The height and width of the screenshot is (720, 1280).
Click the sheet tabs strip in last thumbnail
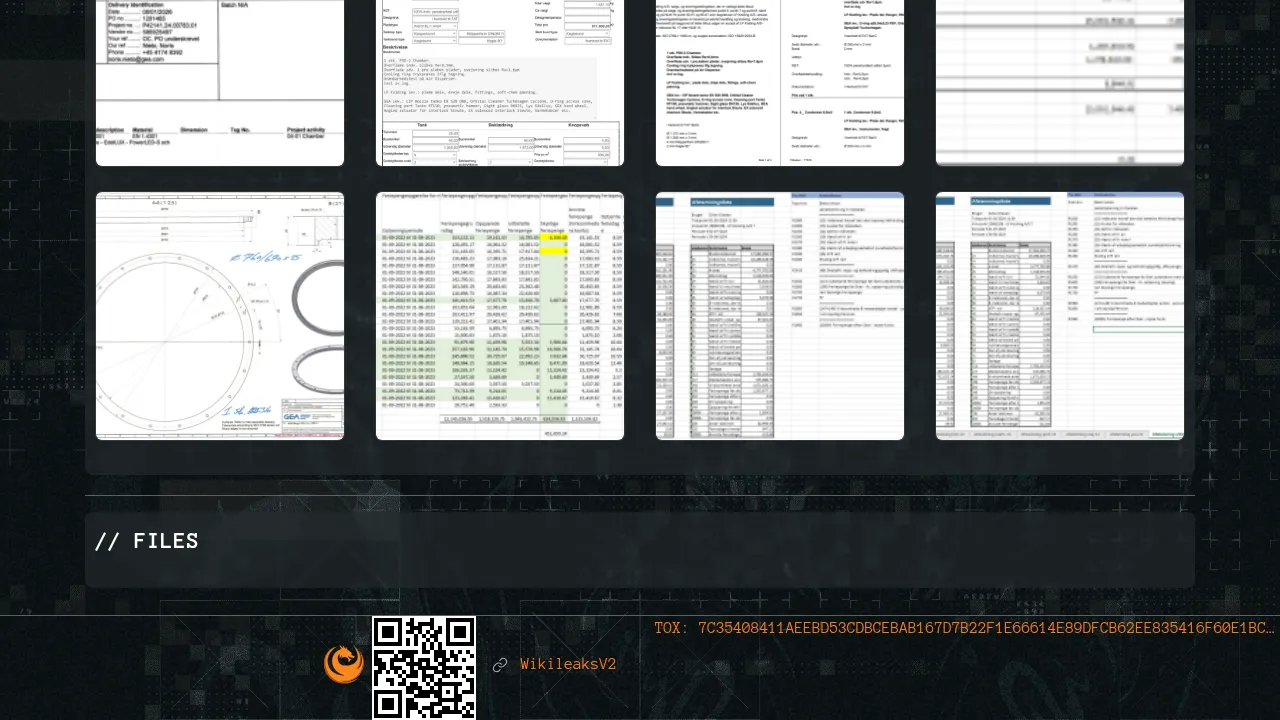[1060, 434]
